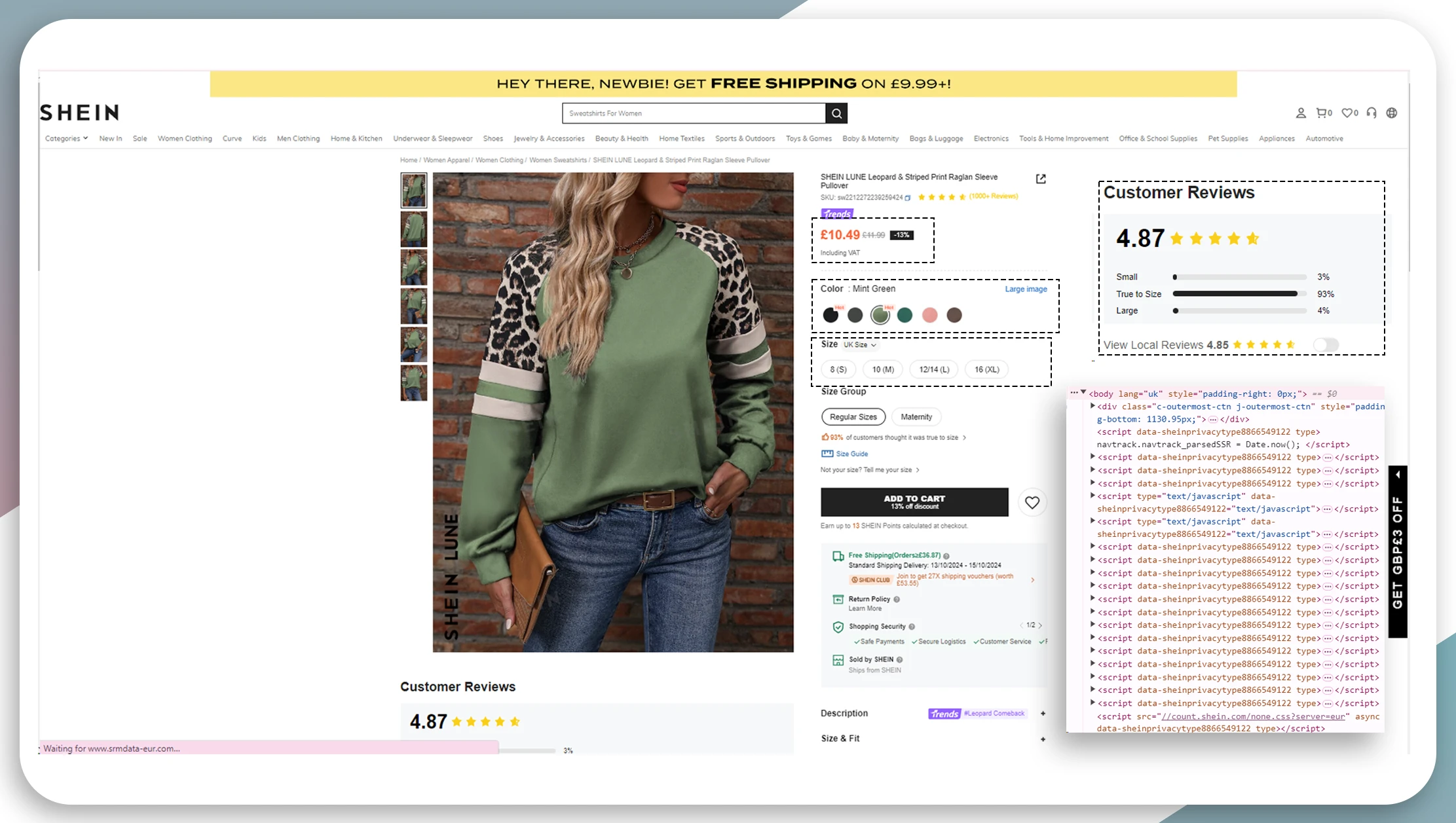Click the ADD TO CART button
The height and width of the screenshot is (823, 1456).
914,502
